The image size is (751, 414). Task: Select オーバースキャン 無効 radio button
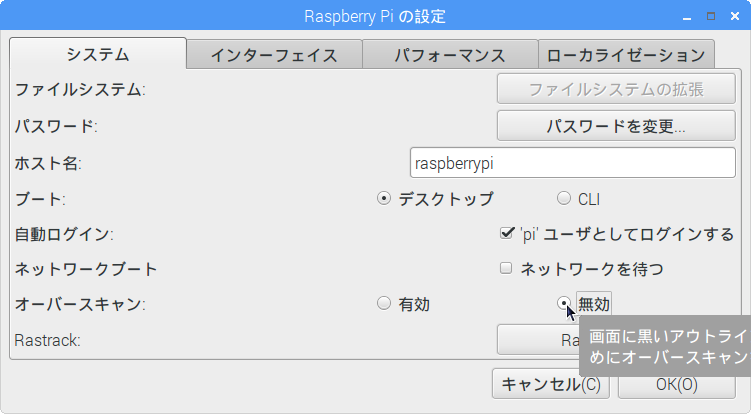coord(564,303)
